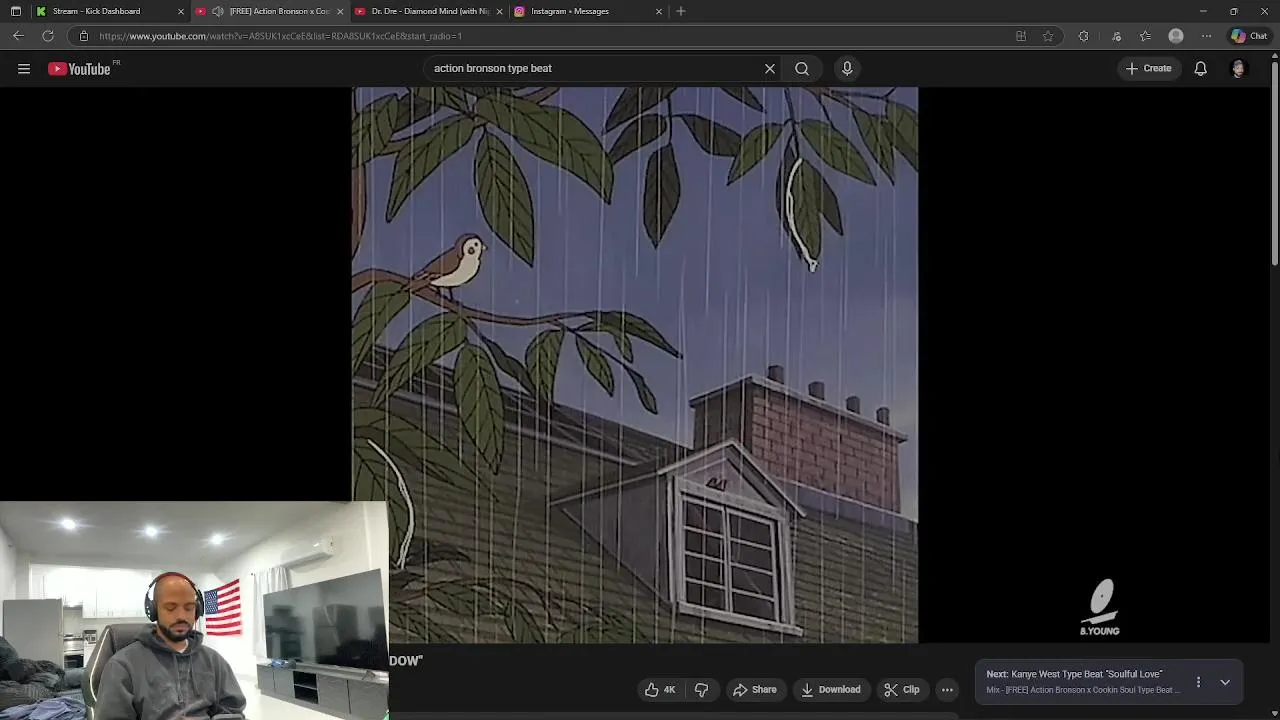Click the page vertical scrollbar thumb
The image size is (1280, 720).
1274,163
